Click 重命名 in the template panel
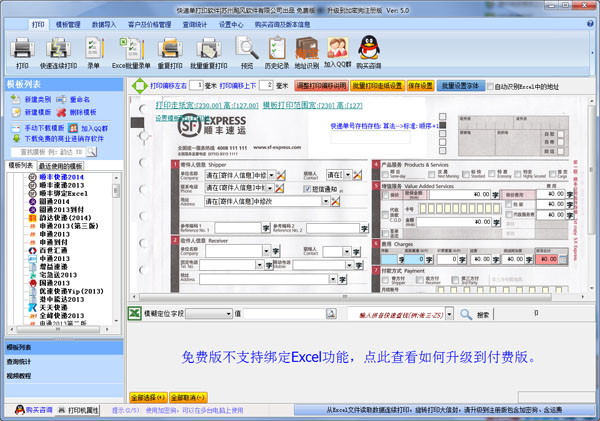This screenshot has height=421, width=600. coord(73,100)
